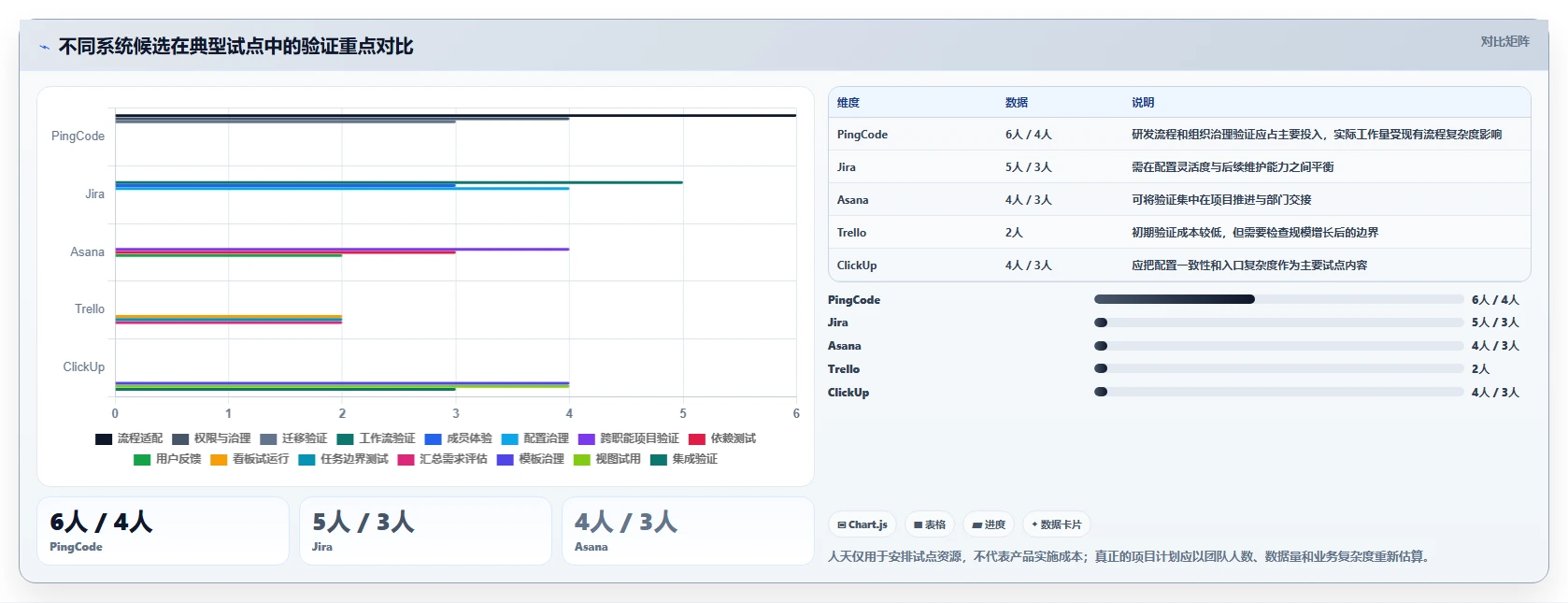The width and height of the screenshot is (1568, 603).
Task: Click the ClickUp y-axis label on chart
Action: (84, 367)
